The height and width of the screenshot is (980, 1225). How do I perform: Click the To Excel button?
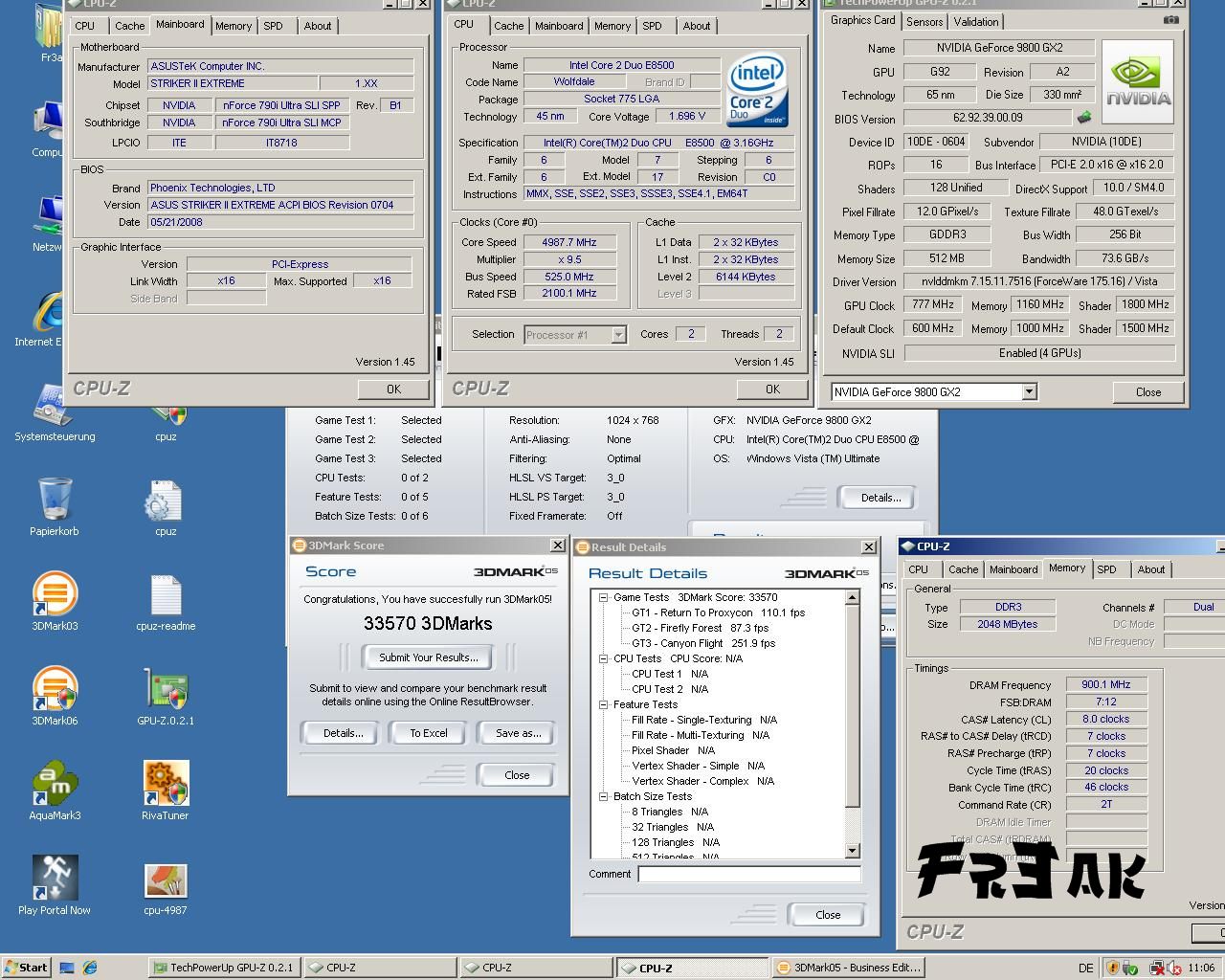[x=429, y=733]
